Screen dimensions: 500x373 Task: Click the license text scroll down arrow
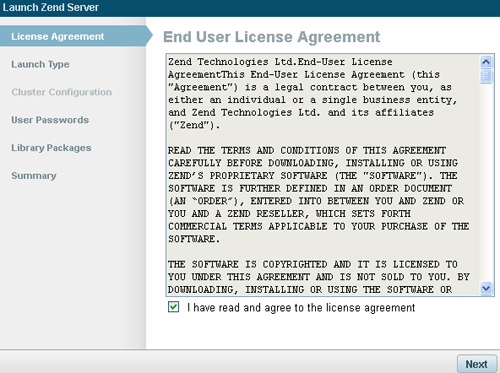[486, 288]
